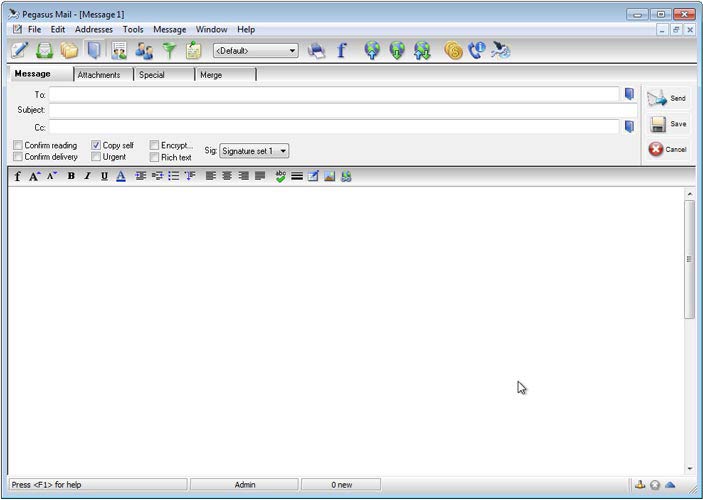This screenshot has width=703, height=500.
Task: Apply bold formatting in editor toolbar
Action: pos(71,176)
